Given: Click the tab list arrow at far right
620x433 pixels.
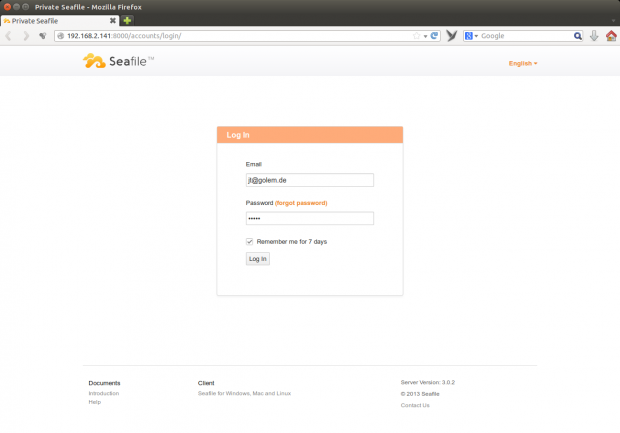Looking at the screenshot, I should click(613, 21).
